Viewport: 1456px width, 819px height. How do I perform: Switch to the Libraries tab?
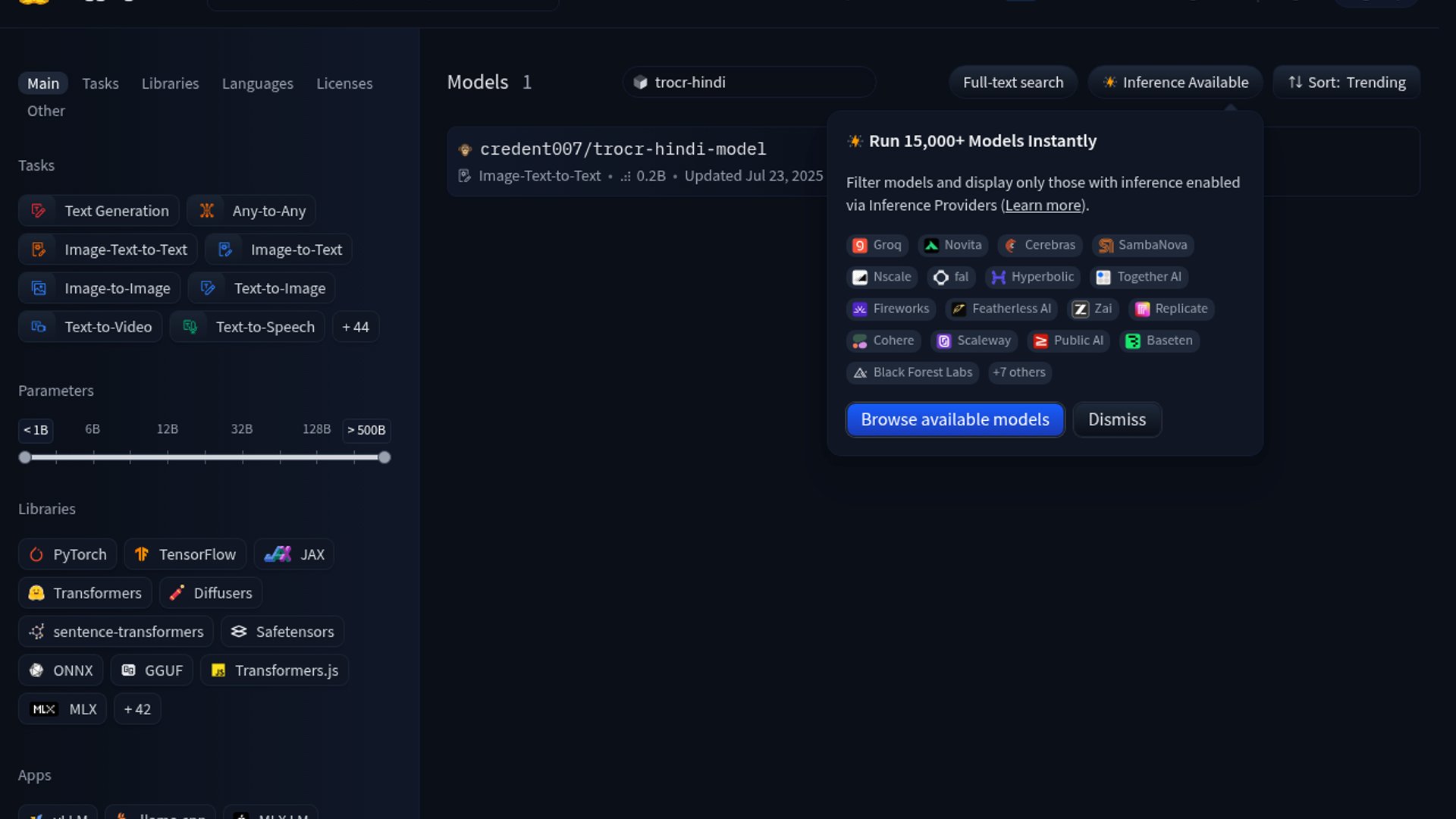click(x=170, y=83)
